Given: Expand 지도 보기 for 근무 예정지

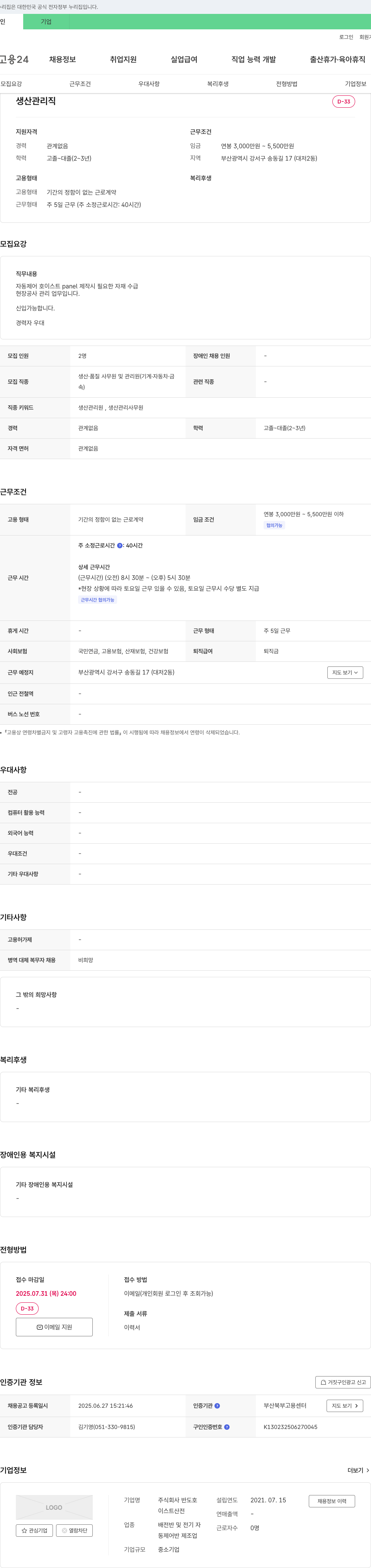Looking at the screenshot, I should [x=345, y=672].
